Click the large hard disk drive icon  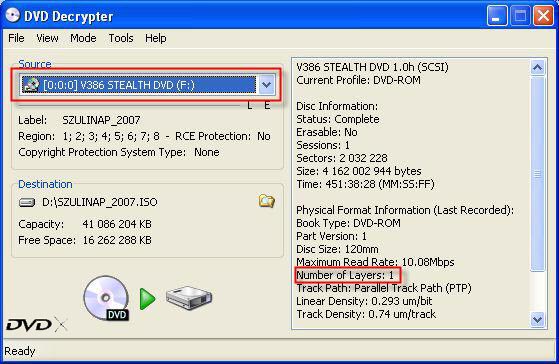[189, 298]
